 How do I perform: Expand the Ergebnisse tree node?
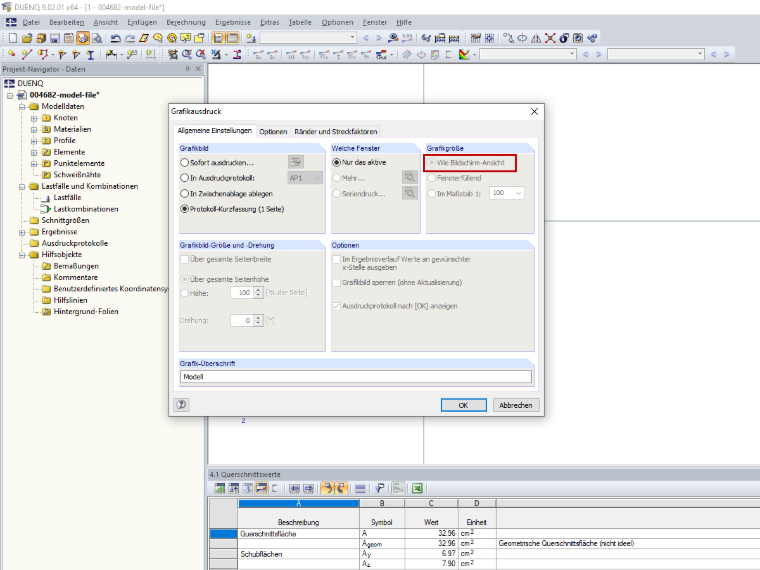pyautogui.click(x=22, y=232)
